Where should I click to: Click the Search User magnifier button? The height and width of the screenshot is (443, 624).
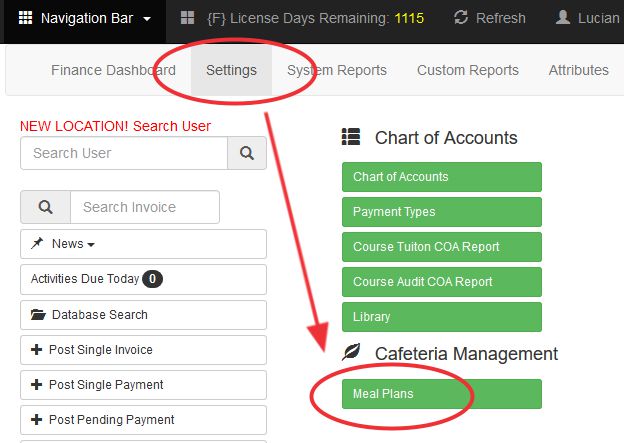[x=247, y=153]
